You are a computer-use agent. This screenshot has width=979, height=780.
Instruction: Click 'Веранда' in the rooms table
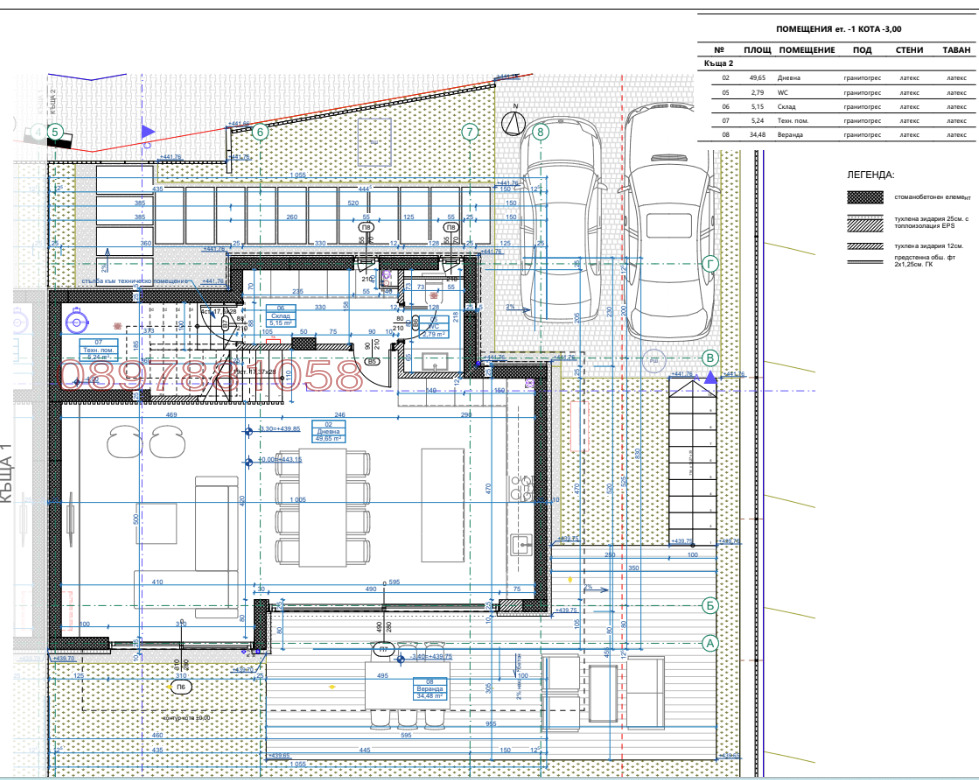790,135
